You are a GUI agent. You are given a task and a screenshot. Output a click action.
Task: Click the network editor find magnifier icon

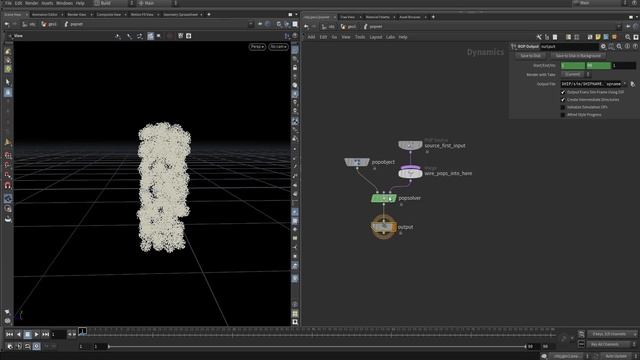pos(628,37)
